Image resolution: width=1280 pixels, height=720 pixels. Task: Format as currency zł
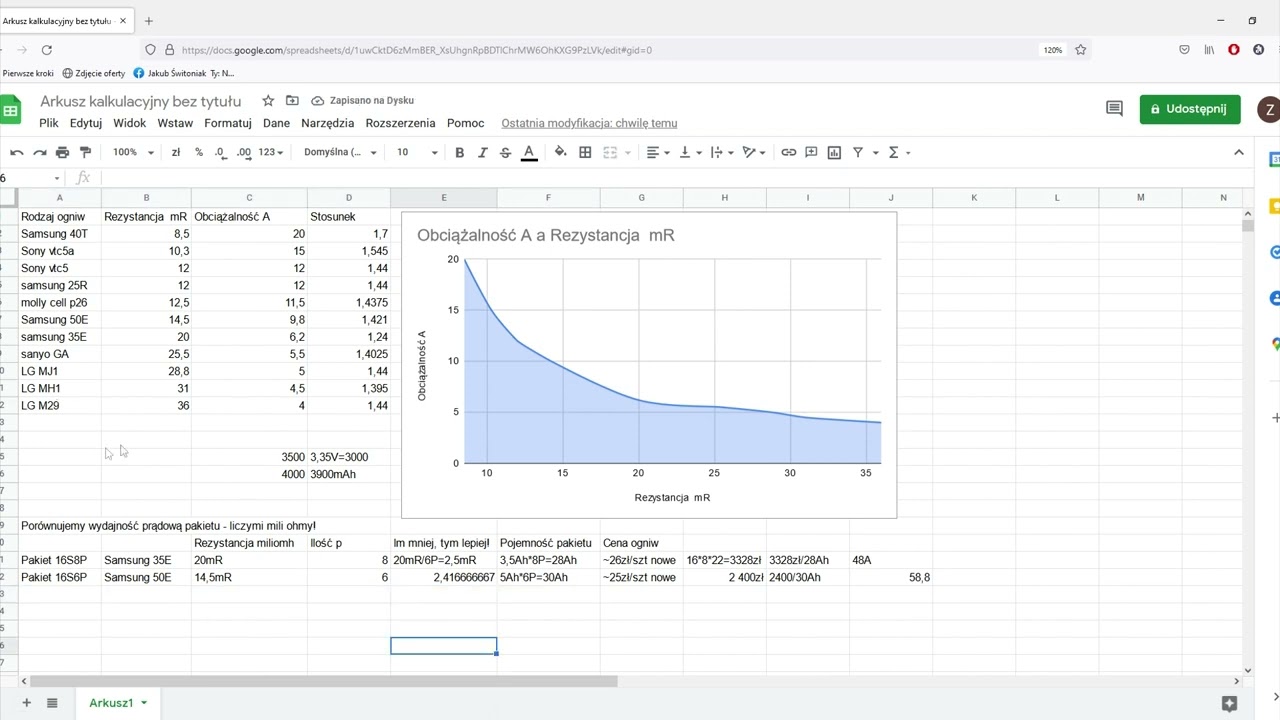[x=176, y=152]
